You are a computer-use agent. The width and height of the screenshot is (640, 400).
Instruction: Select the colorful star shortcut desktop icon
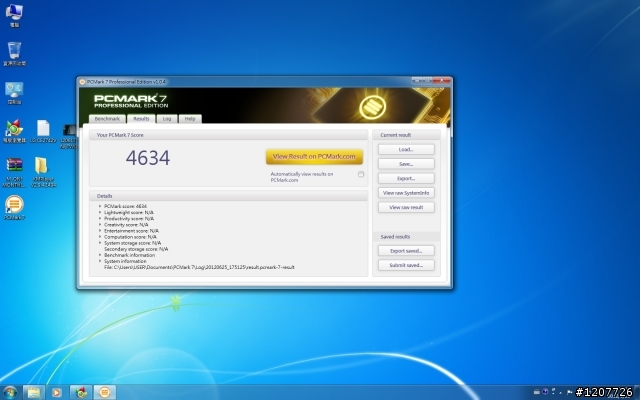pyautogui.click(x=14, y=131)
